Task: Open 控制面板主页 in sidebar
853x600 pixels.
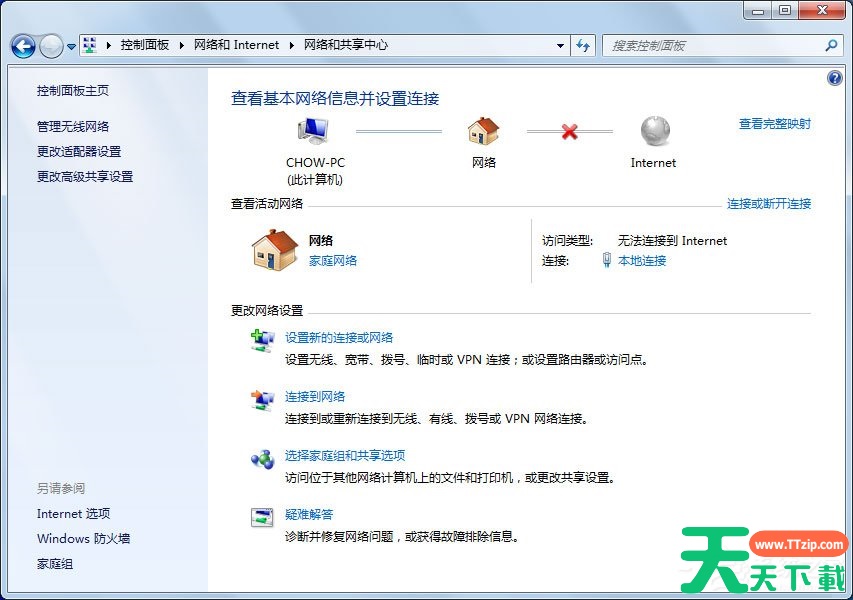Action: point(73,91)
